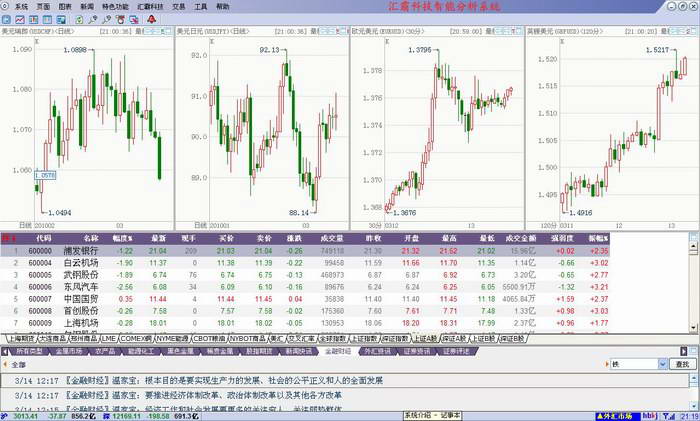The image size is (700, 421).
Task: Select the 外汇资讯 news category tab
Action: tap(377, 351)
